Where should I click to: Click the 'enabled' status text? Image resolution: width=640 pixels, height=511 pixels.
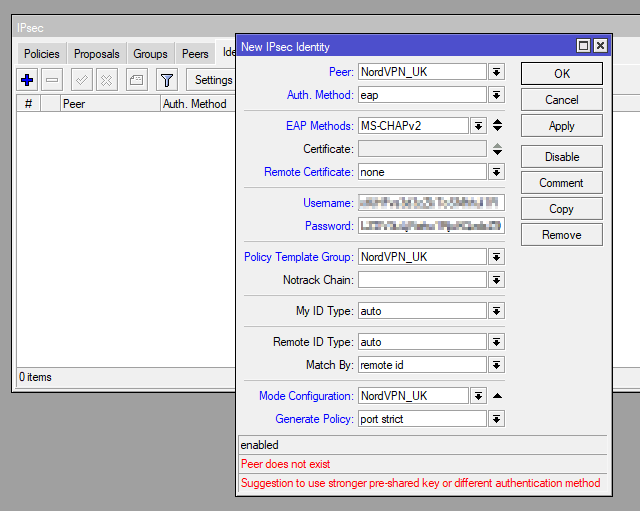(x=260, y=445)
